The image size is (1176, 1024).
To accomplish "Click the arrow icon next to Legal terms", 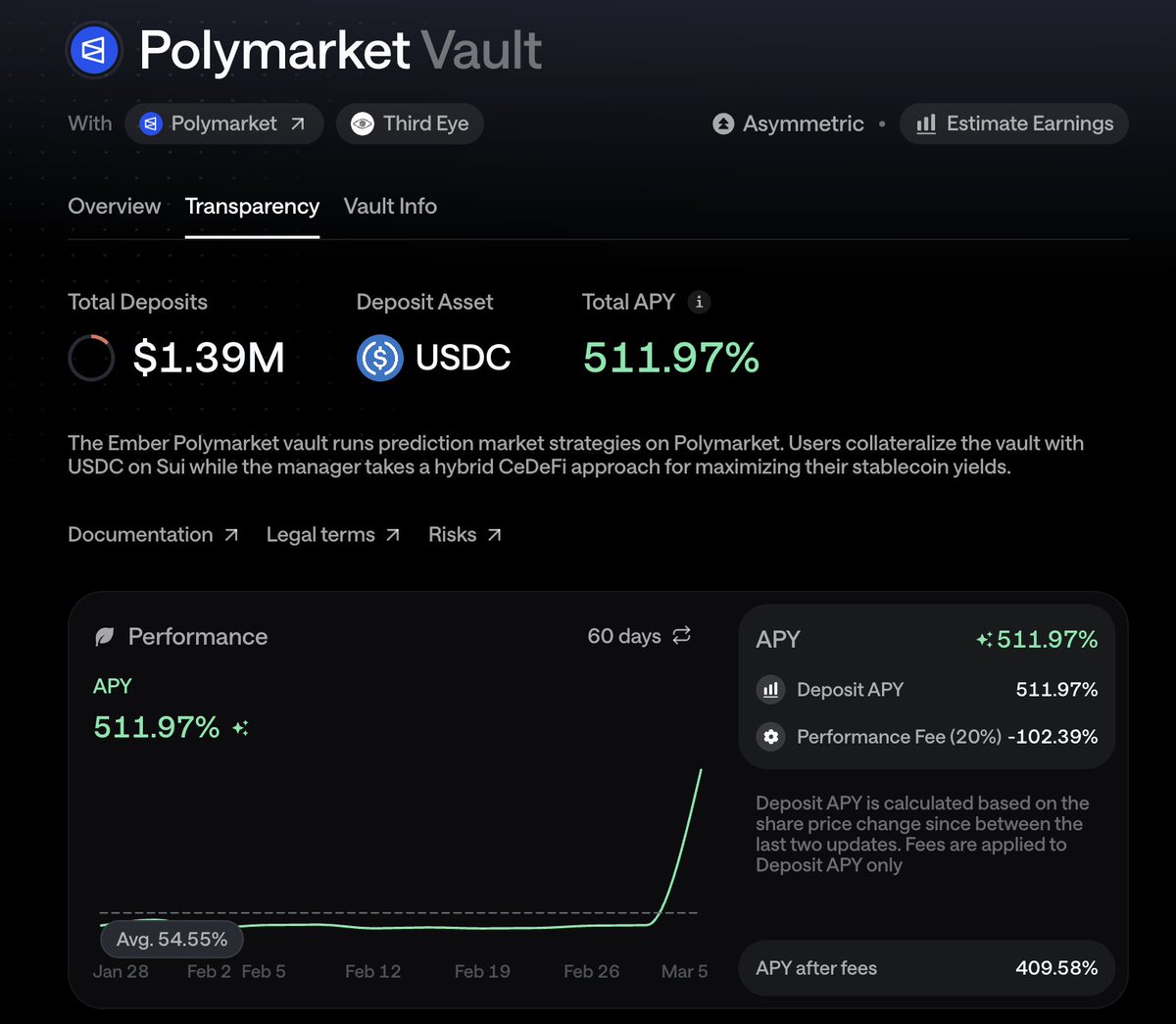I will point(393,535).
